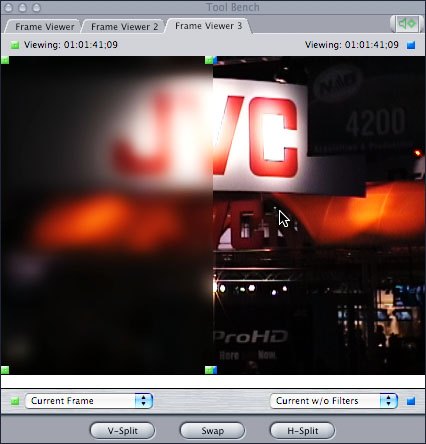Click the unfiltered right half of the frame
The height and width of the screenshot is (444, 426).
coord(319,215)
